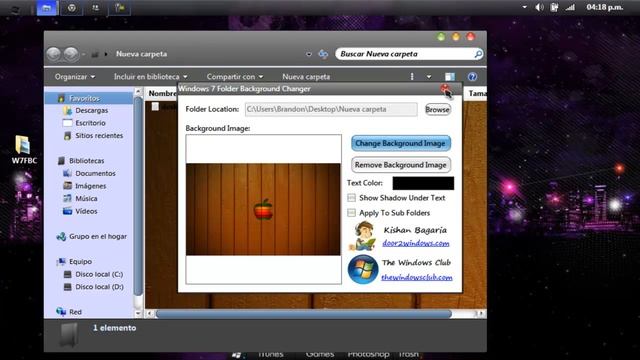Click the search magnifier icon
The height and width of the screenshot is (360, 640).
[478, 54]
